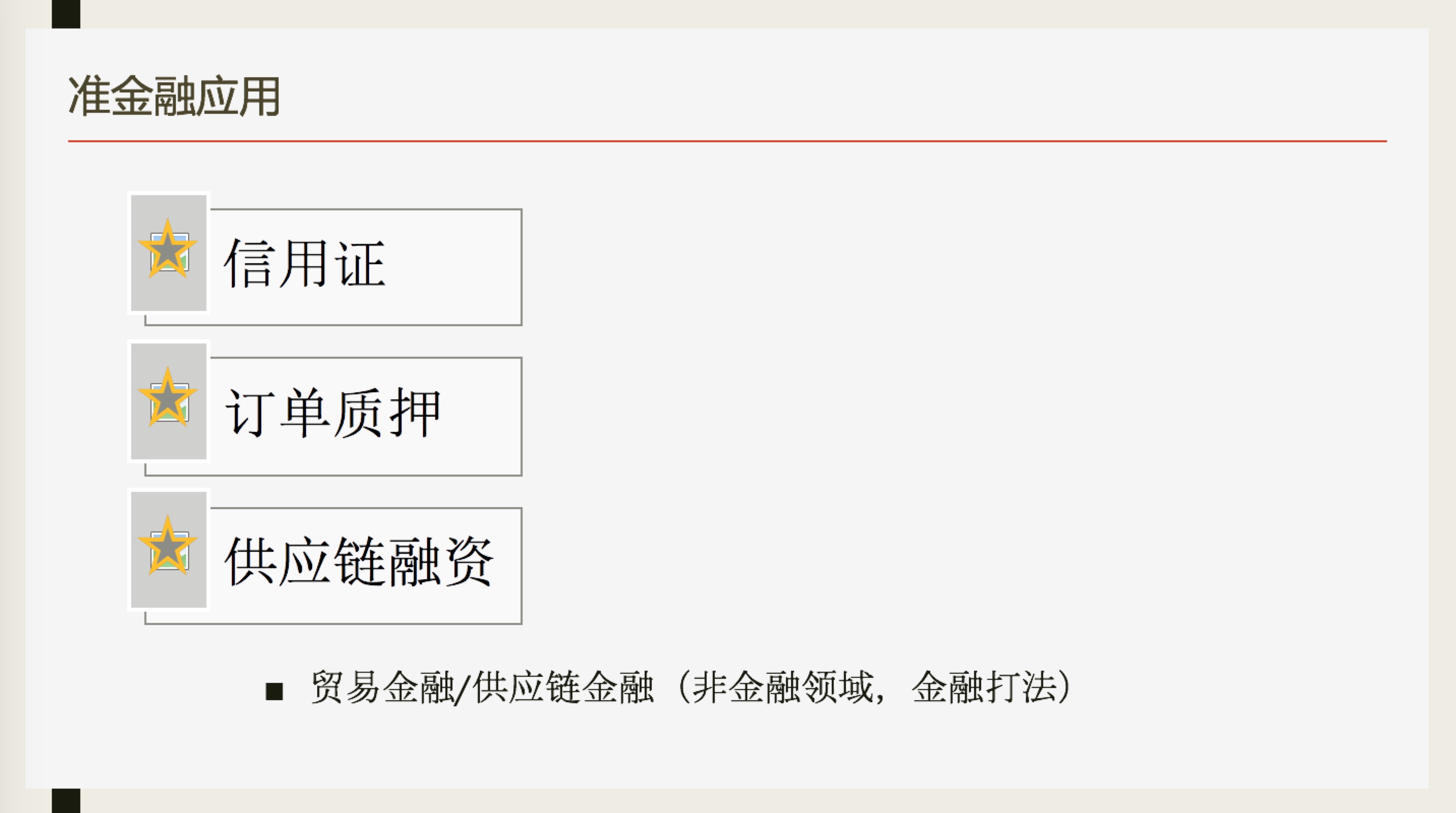
Task: Pick the star icon beside 供应链融资
Action: 167,546
